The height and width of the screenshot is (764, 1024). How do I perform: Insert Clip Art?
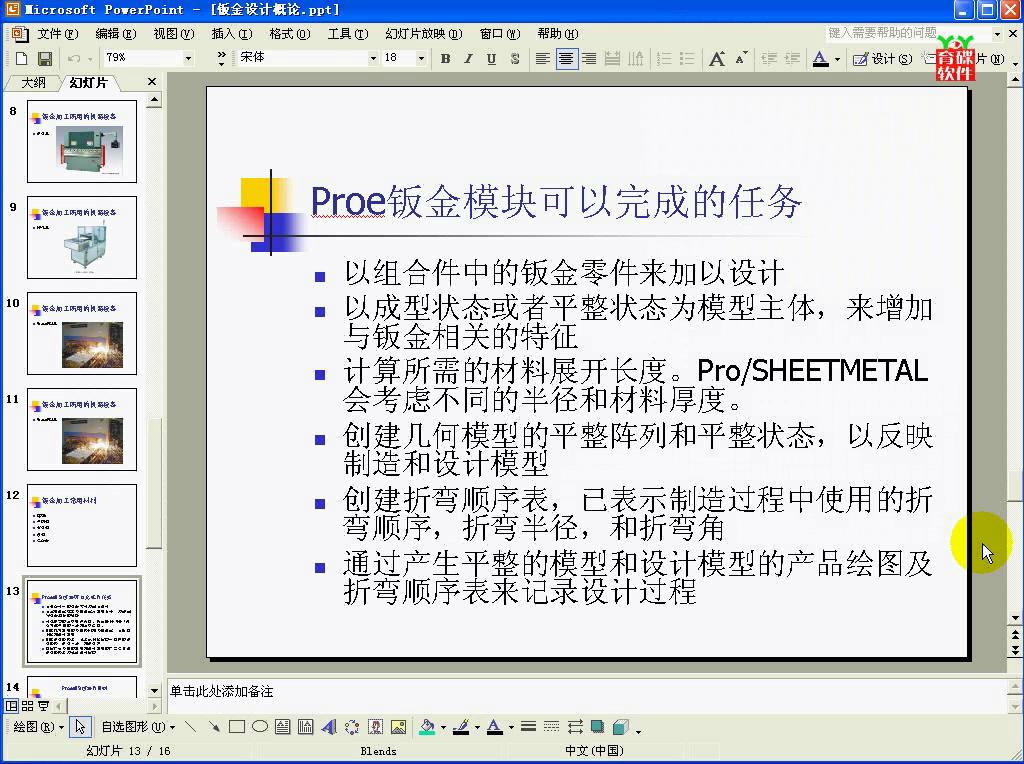tap(376, 727)
